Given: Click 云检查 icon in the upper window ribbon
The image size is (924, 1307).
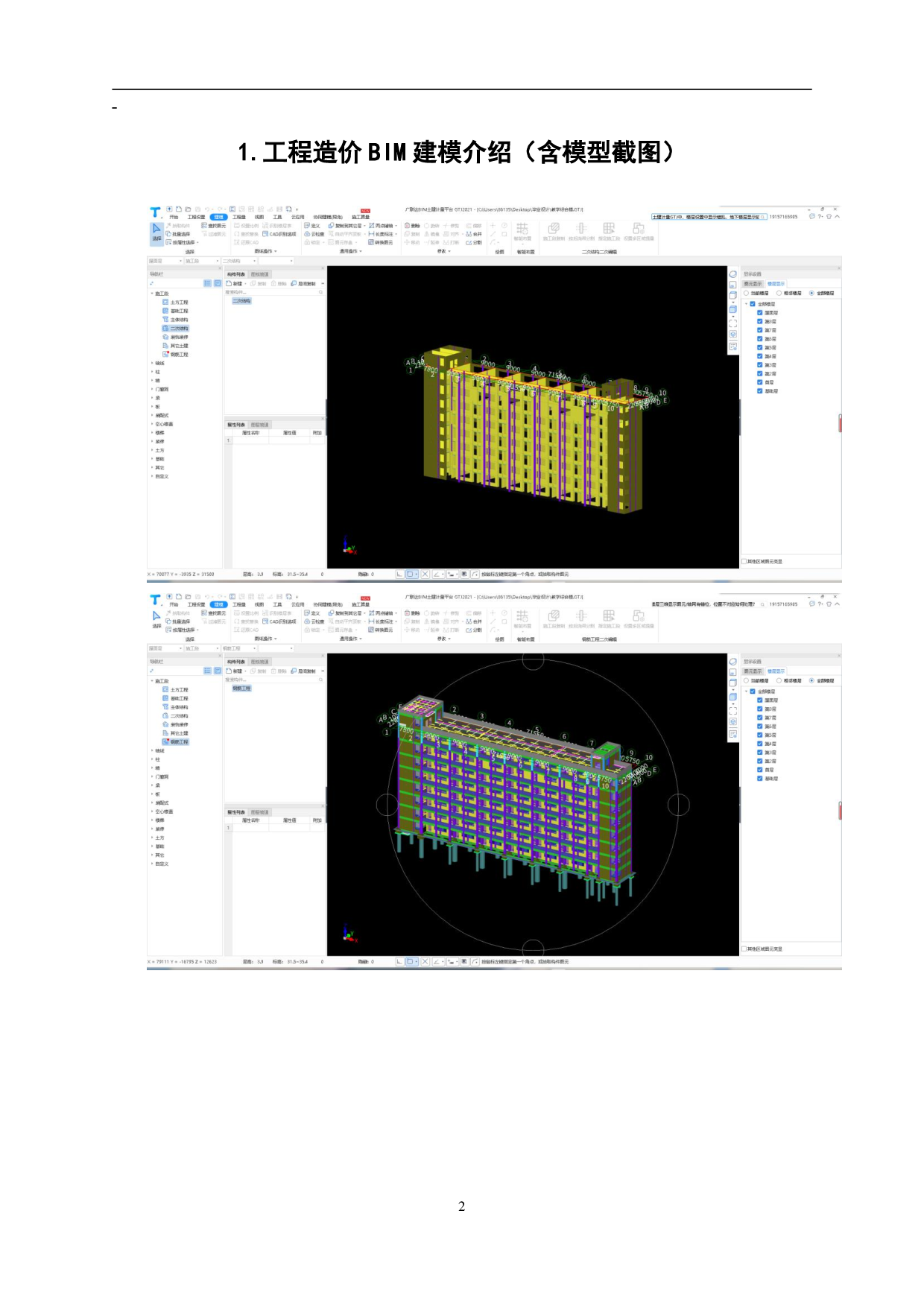Looking at the screenshot, I should (x=314, y=234).
